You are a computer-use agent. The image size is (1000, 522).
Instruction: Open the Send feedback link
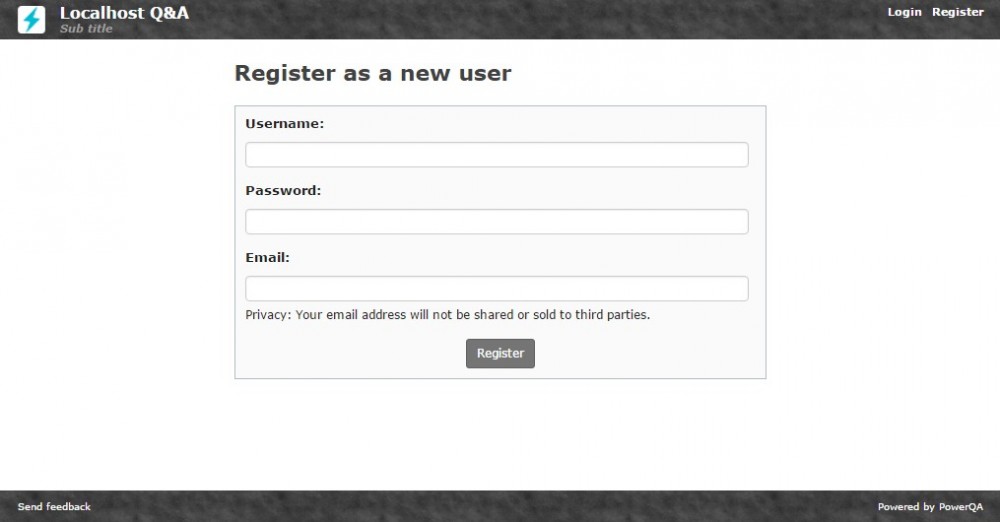(x=54, y=507)
